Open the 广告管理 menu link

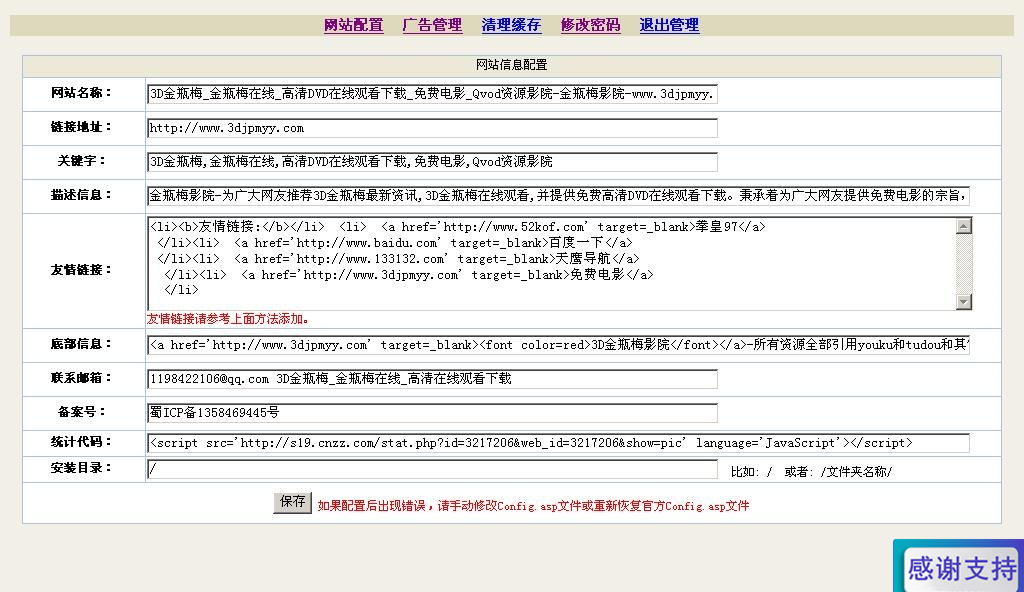click(432, 25)
